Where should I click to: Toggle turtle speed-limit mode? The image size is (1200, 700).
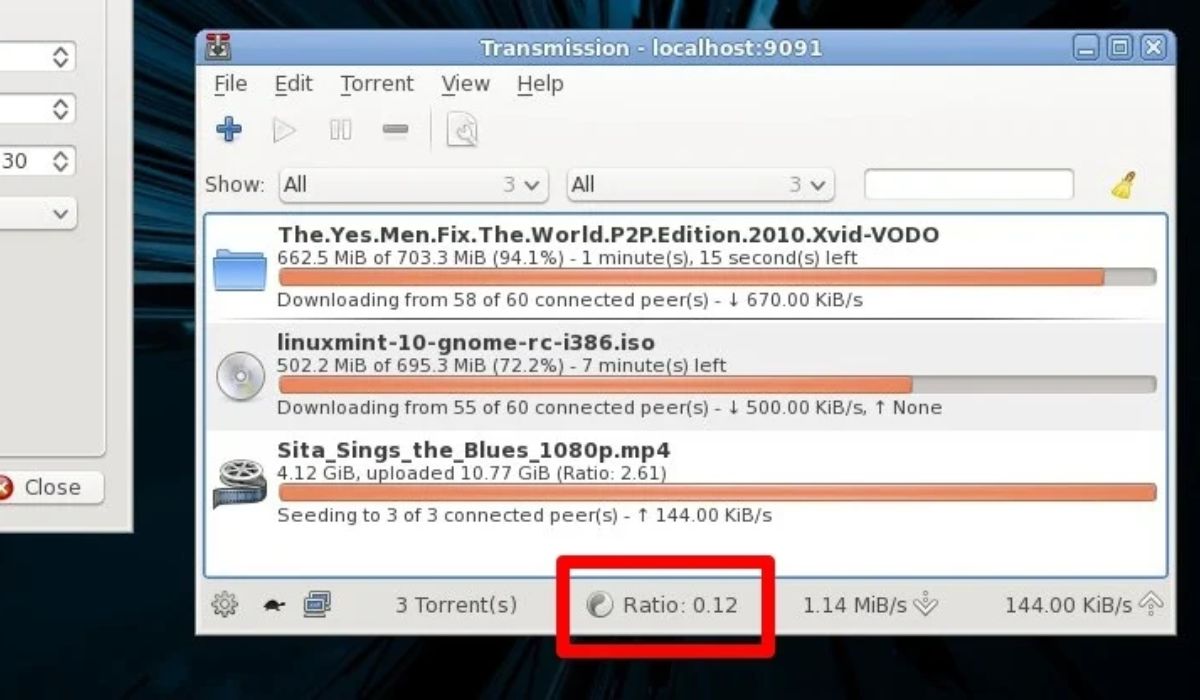(274, 605)
